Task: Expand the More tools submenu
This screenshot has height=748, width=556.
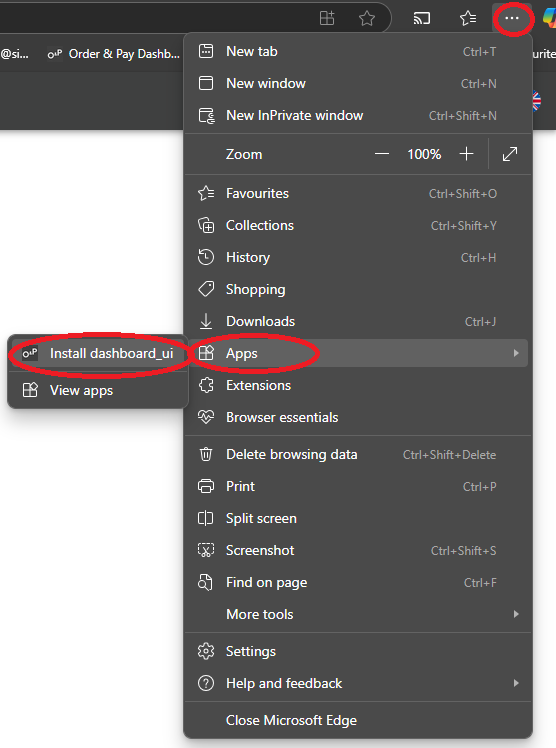Action: click(x=358, y=614)
